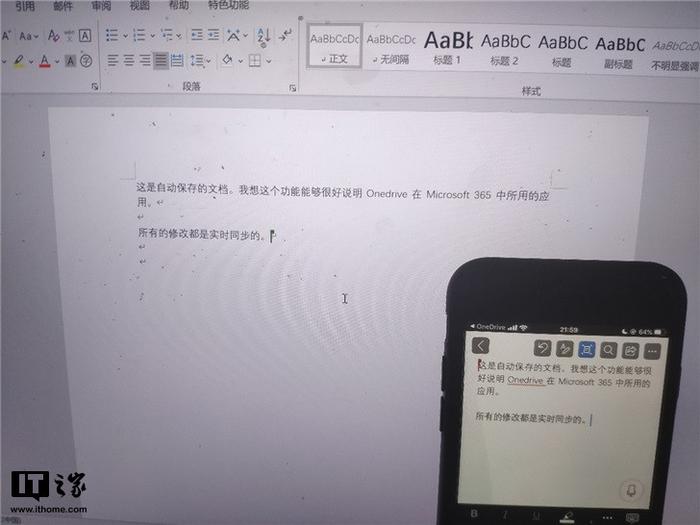Apply distributed alignment
Screen dimensions: 700x525
point(177,60)
